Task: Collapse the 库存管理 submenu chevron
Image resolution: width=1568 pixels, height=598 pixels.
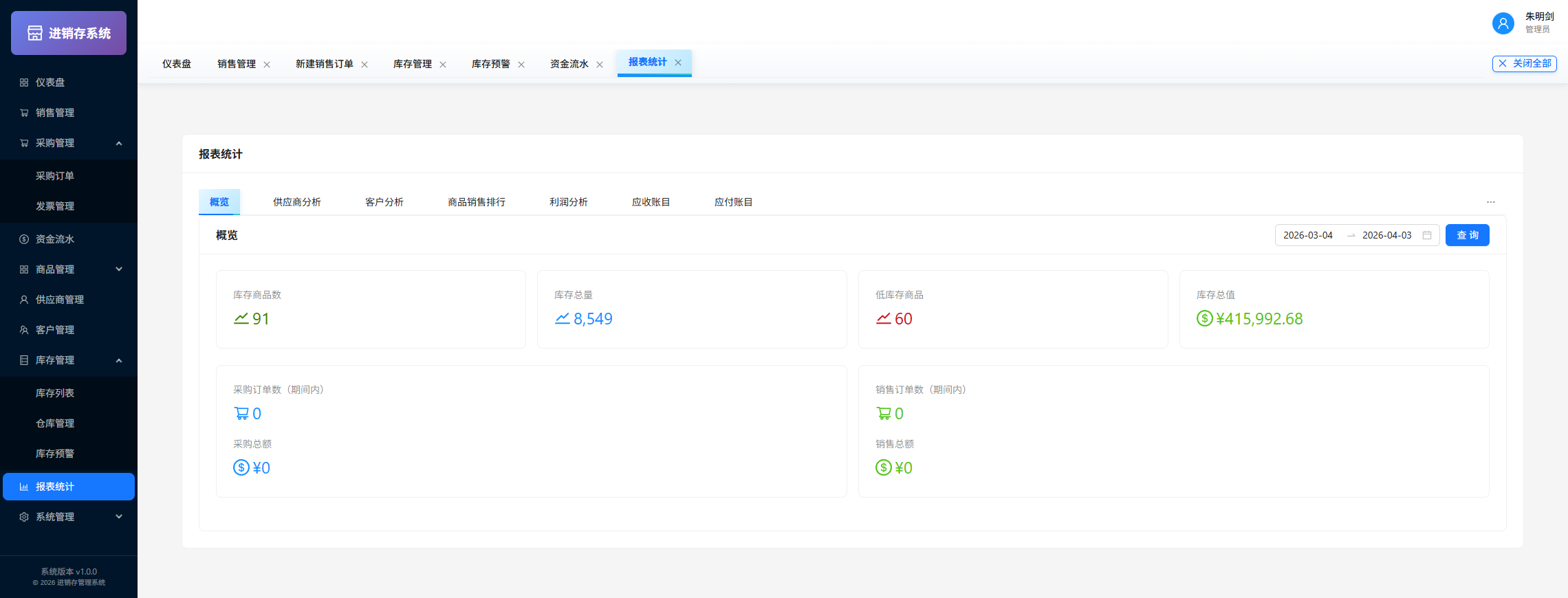Action: click(x=119, y=360)
